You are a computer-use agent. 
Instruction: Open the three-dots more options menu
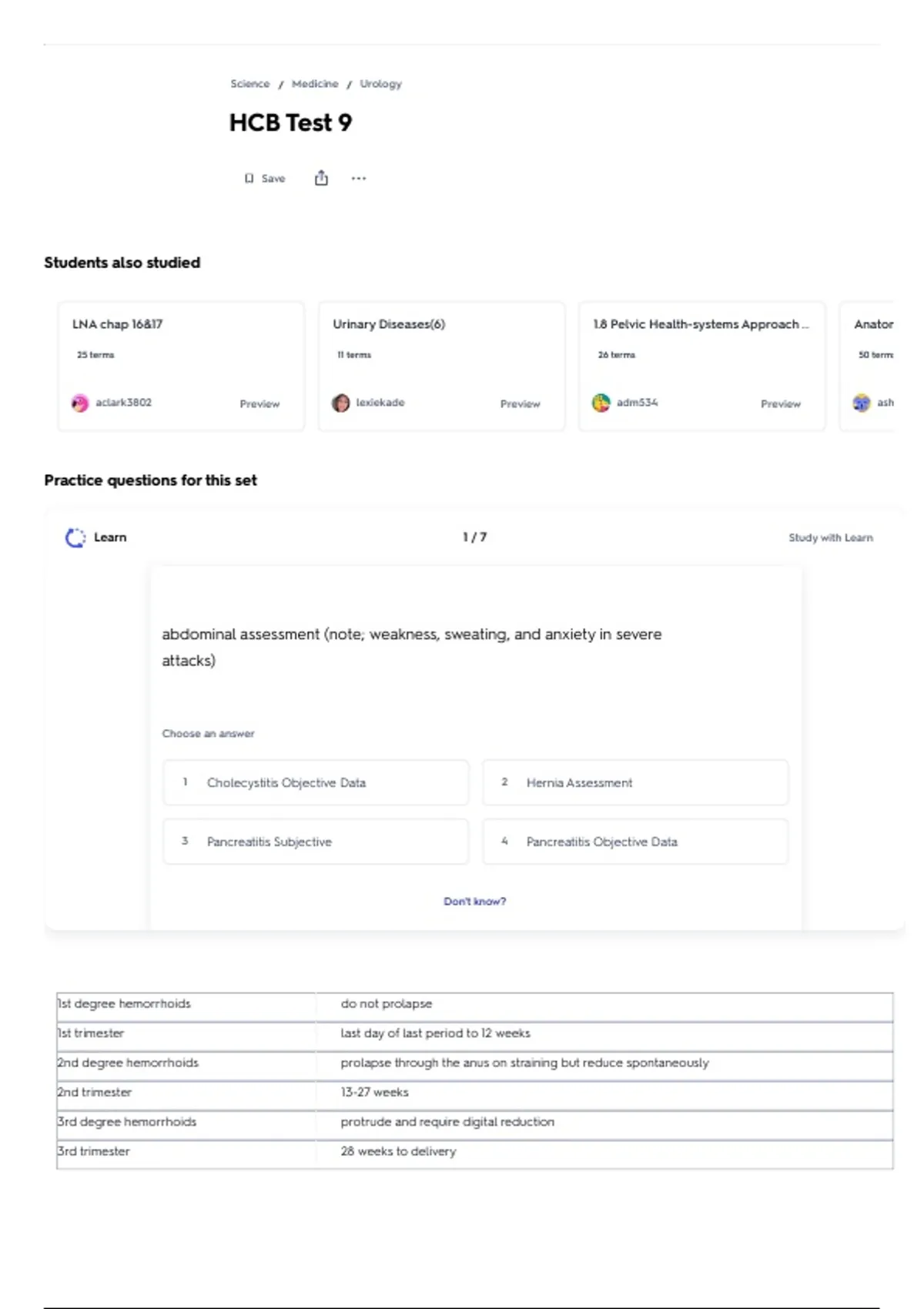coord(359,179)
